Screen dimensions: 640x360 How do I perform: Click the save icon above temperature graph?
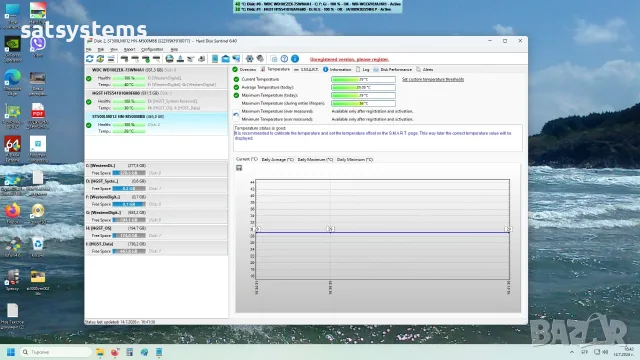[x=239, y=168]
